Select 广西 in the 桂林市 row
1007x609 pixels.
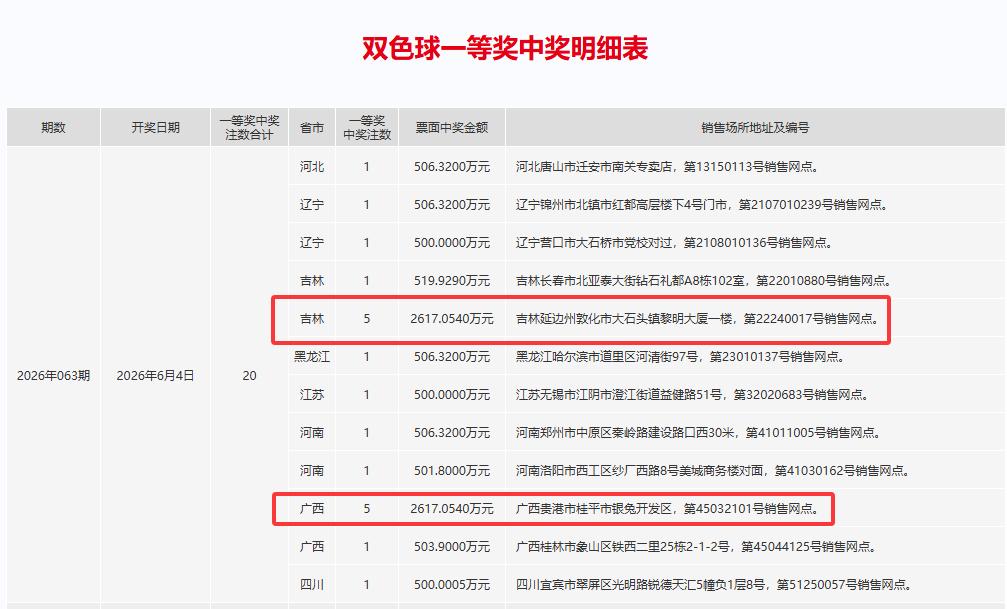point(311,546)
